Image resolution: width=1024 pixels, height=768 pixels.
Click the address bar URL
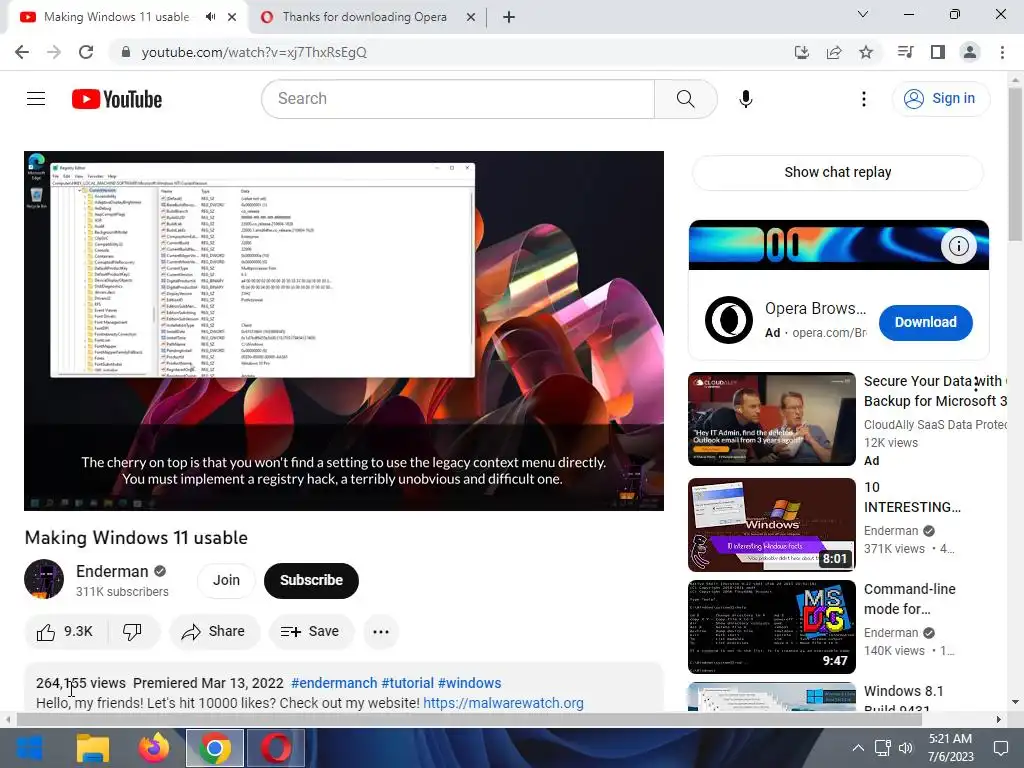click(254, 52)
